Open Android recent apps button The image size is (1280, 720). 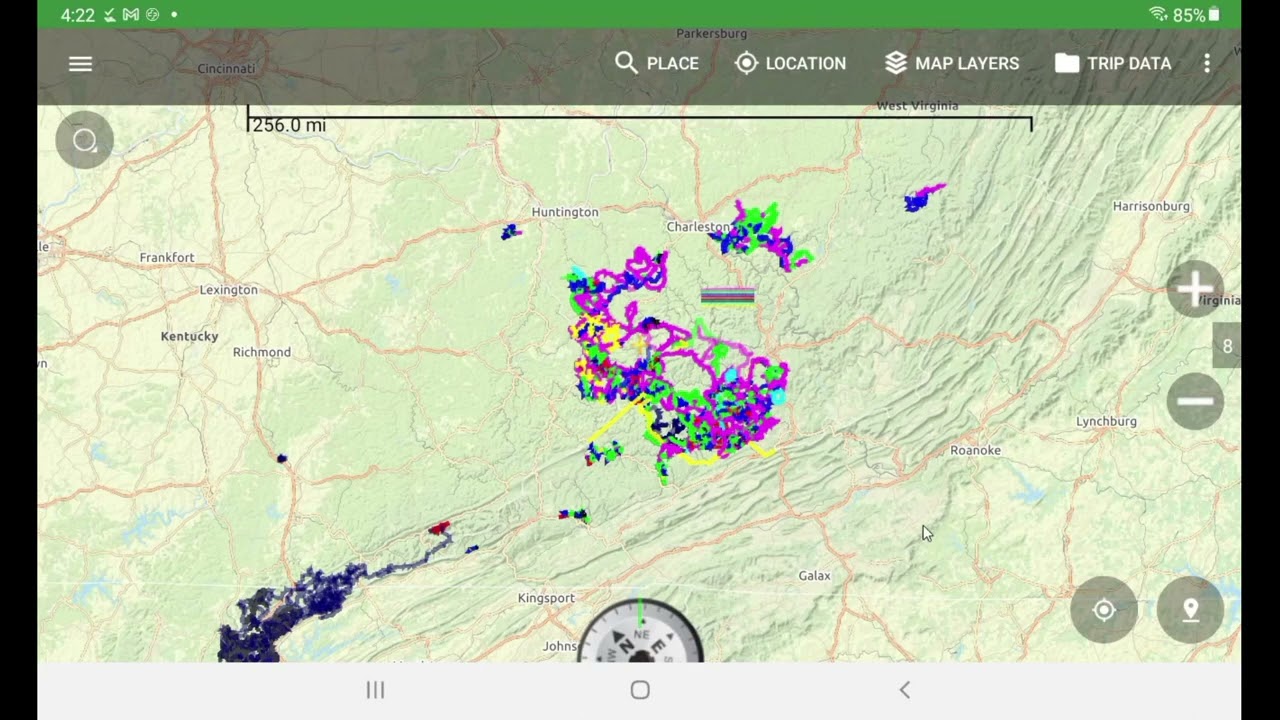[x=375, y=690]
